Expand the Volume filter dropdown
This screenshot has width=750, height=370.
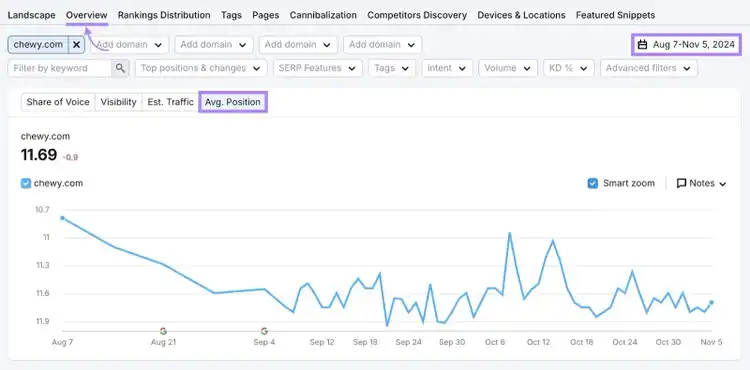point(507,68)
